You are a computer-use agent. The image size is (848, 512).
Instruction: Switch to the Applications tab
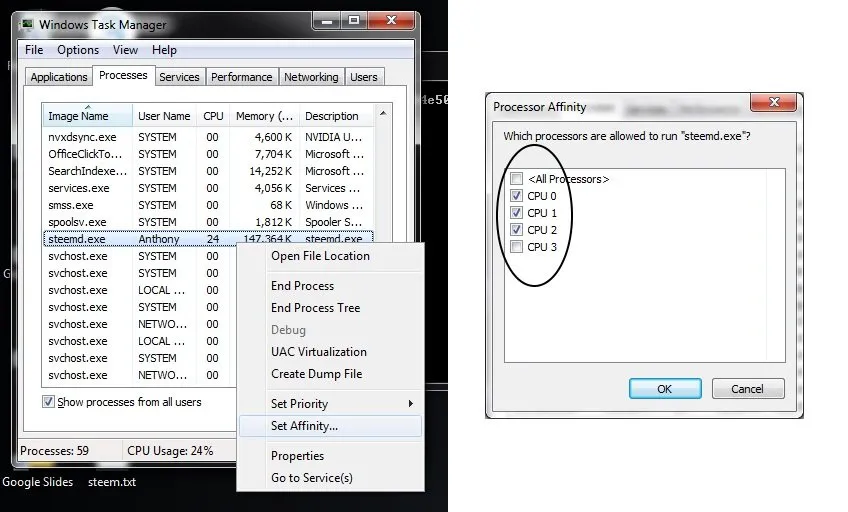tap(59, 77)
